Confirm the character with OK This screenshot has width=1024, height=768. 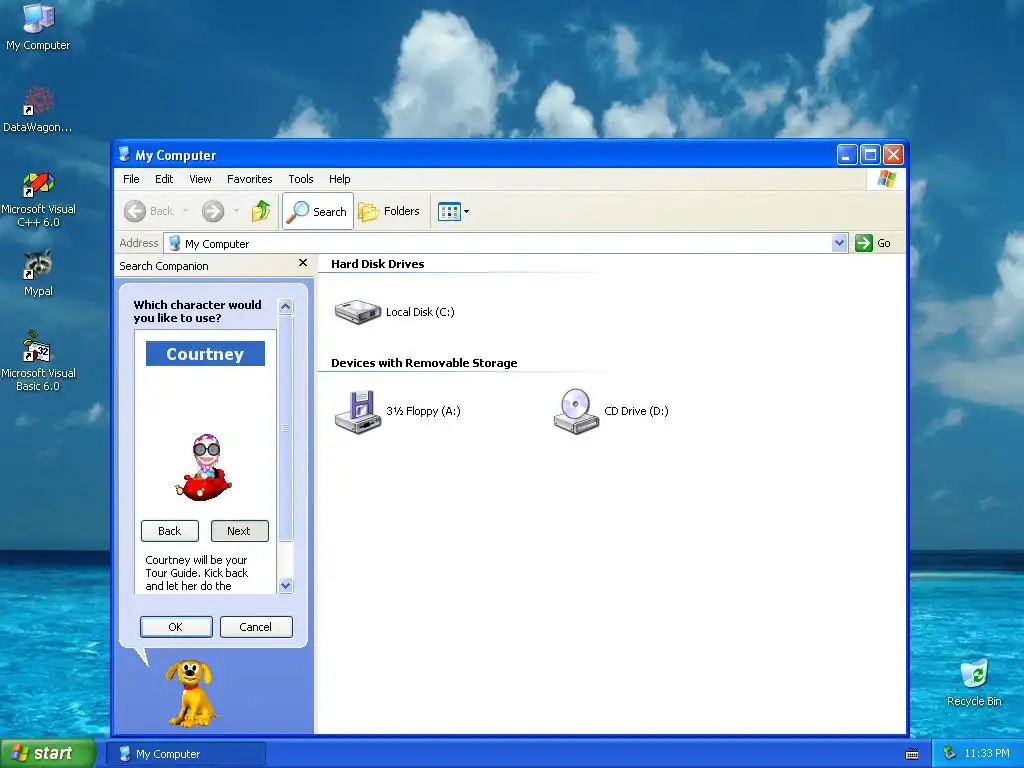[176, 627]
